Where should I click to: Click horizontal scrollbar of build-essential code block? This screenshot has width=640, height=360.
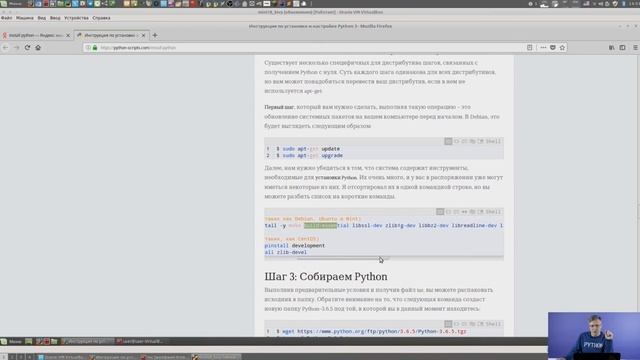point(343,258)
